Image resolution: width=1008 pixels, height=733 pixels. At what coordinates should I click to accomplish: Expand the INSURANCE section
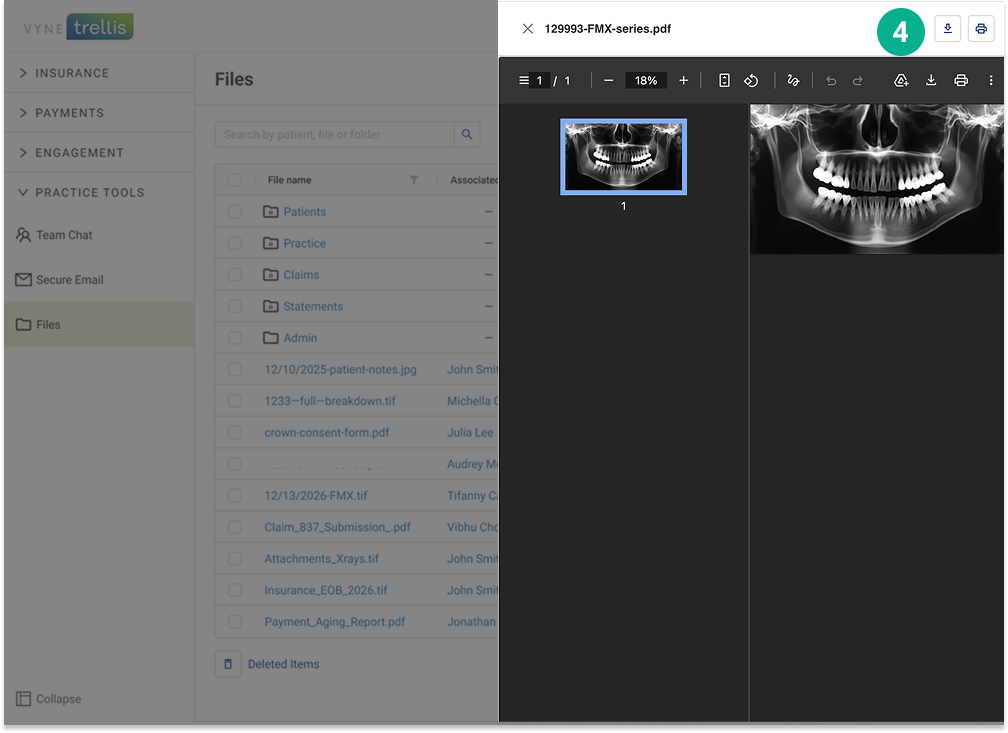coord(72,73)
